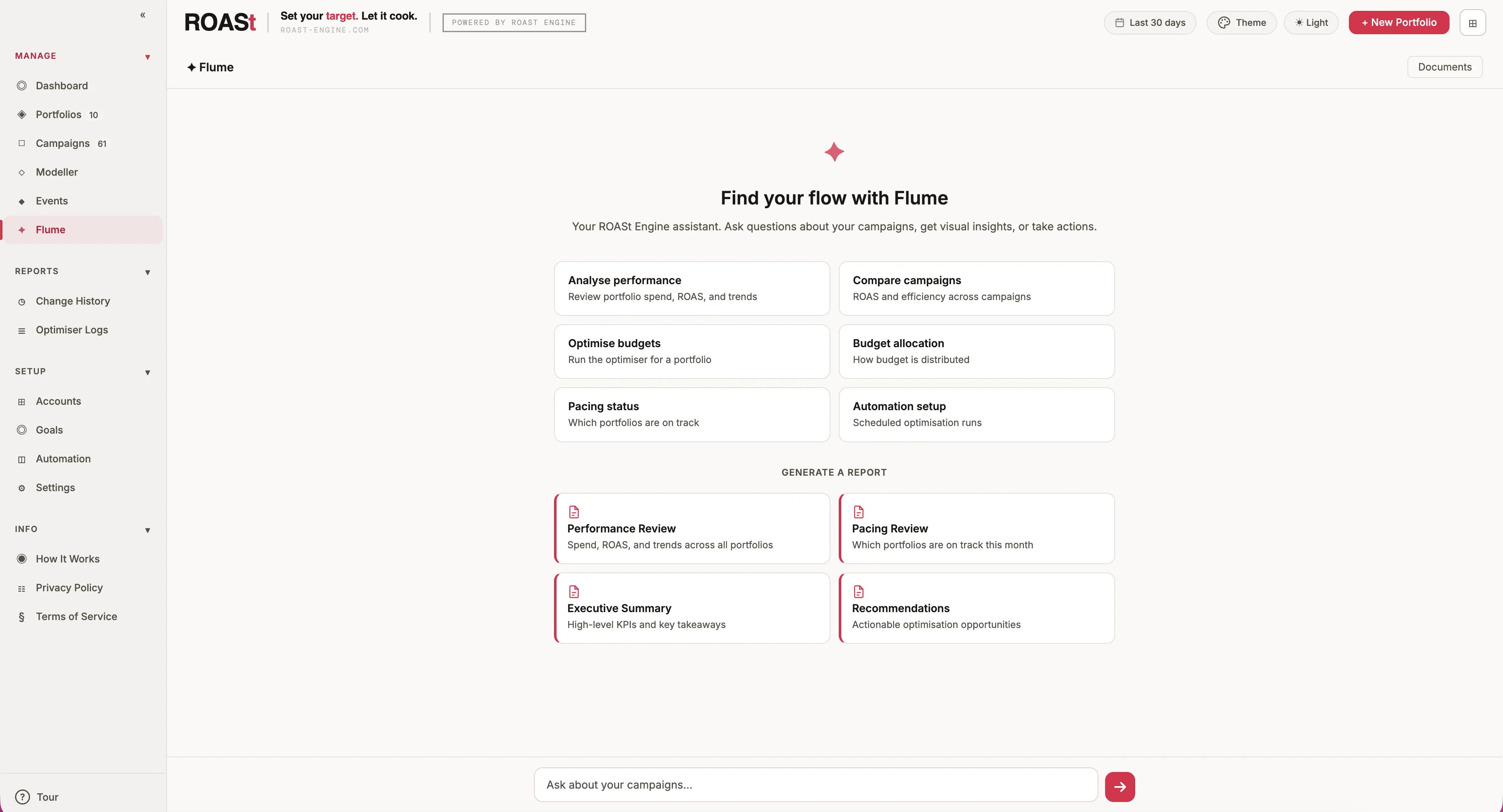The width and height of the screenshot is (1503, 812).
Task: Click the grid layout icon top right
Action: pos(1473,22)
